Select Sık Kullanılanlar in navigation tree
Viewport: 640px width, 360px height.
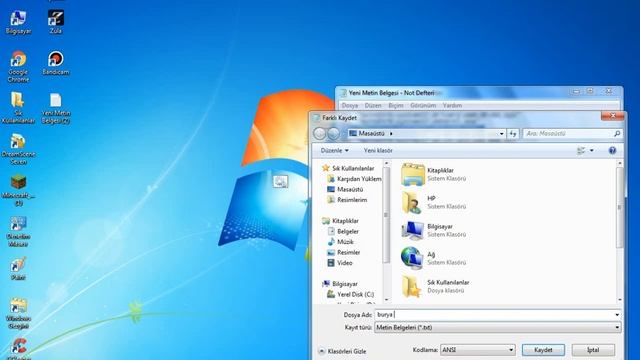coord(348,168)
